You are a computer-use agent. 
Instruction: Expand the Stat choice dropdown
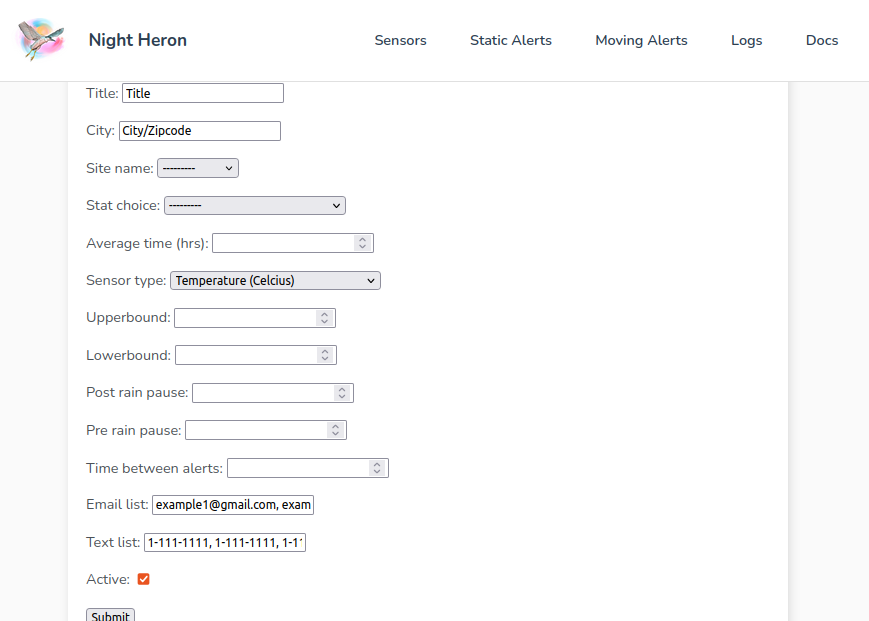coord(254,205)
